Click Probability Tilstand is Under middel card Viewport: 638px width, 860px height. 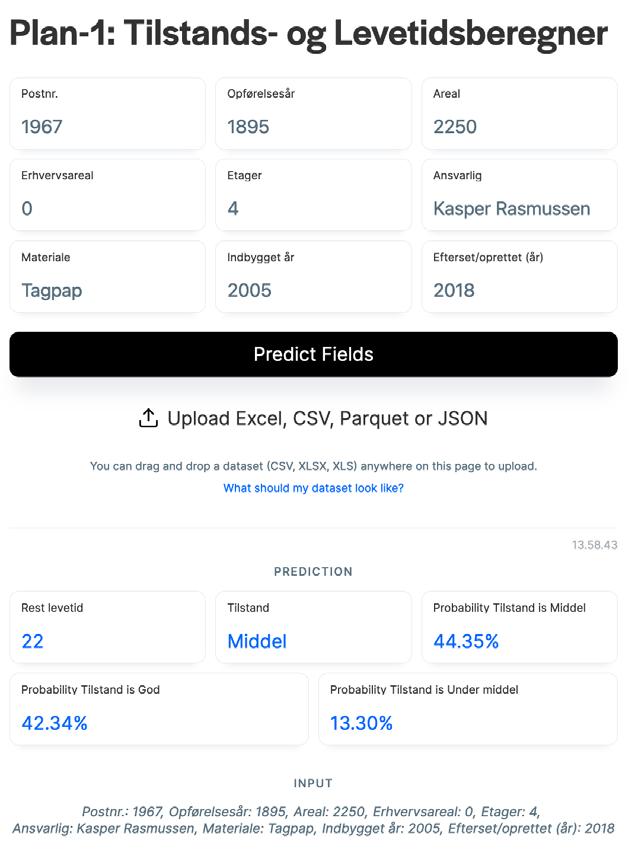[x=468, y=709]
